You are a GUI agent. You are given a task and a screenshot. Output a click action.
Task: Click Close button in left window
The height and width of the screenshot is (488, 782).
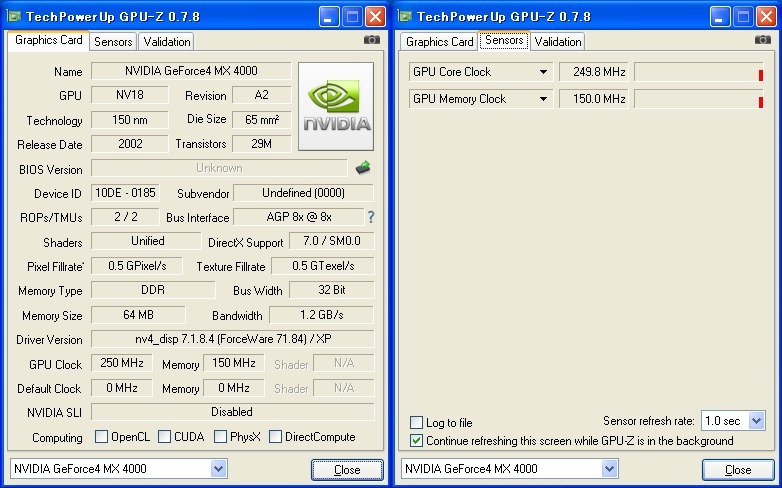coord(347,470)
